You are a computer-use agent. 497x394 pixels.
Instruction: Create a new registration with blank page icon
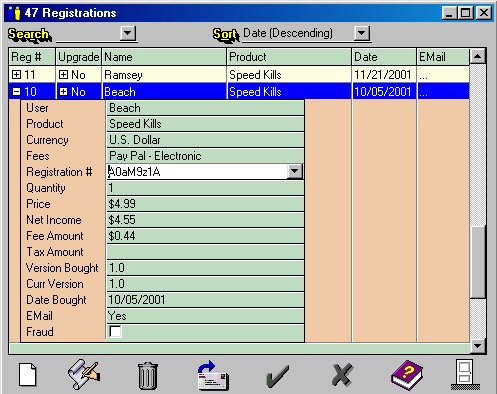(x=28, y=375)
